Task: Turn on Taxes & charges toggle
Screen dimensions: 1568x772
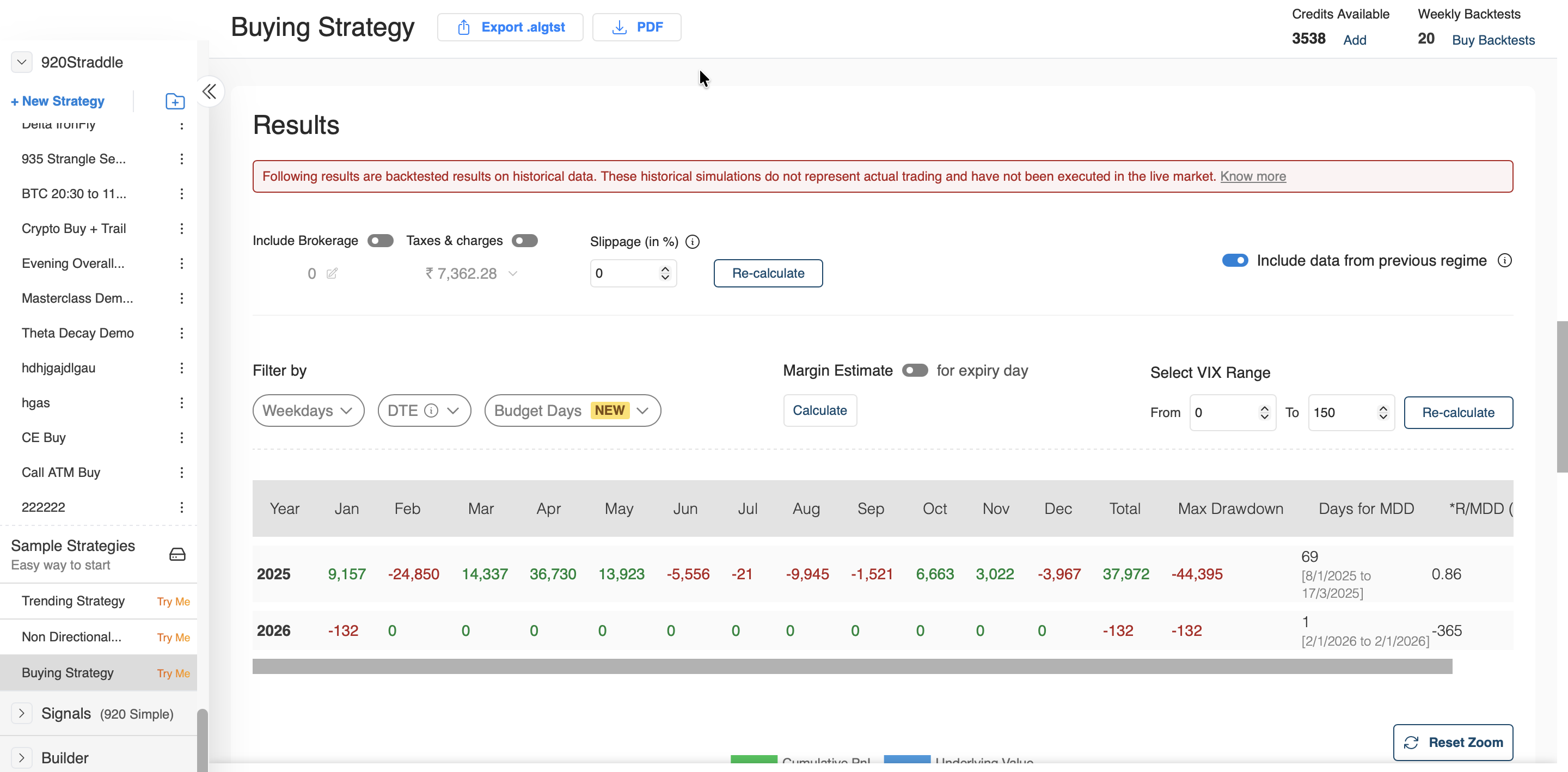Action: (x=525, y=241)
